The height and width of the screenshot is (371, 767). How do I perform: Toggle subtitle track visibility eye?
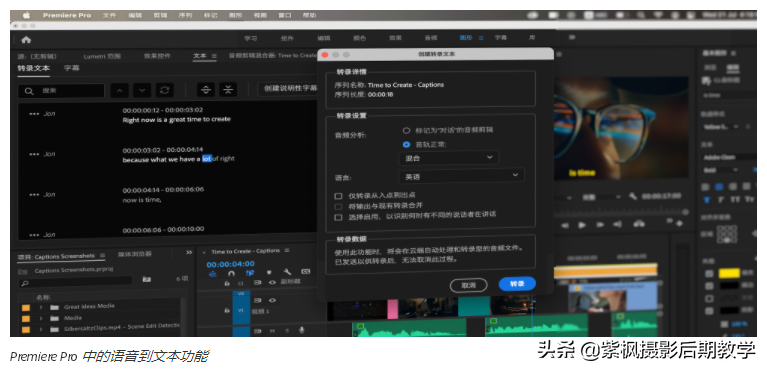(x=272, y=282)
